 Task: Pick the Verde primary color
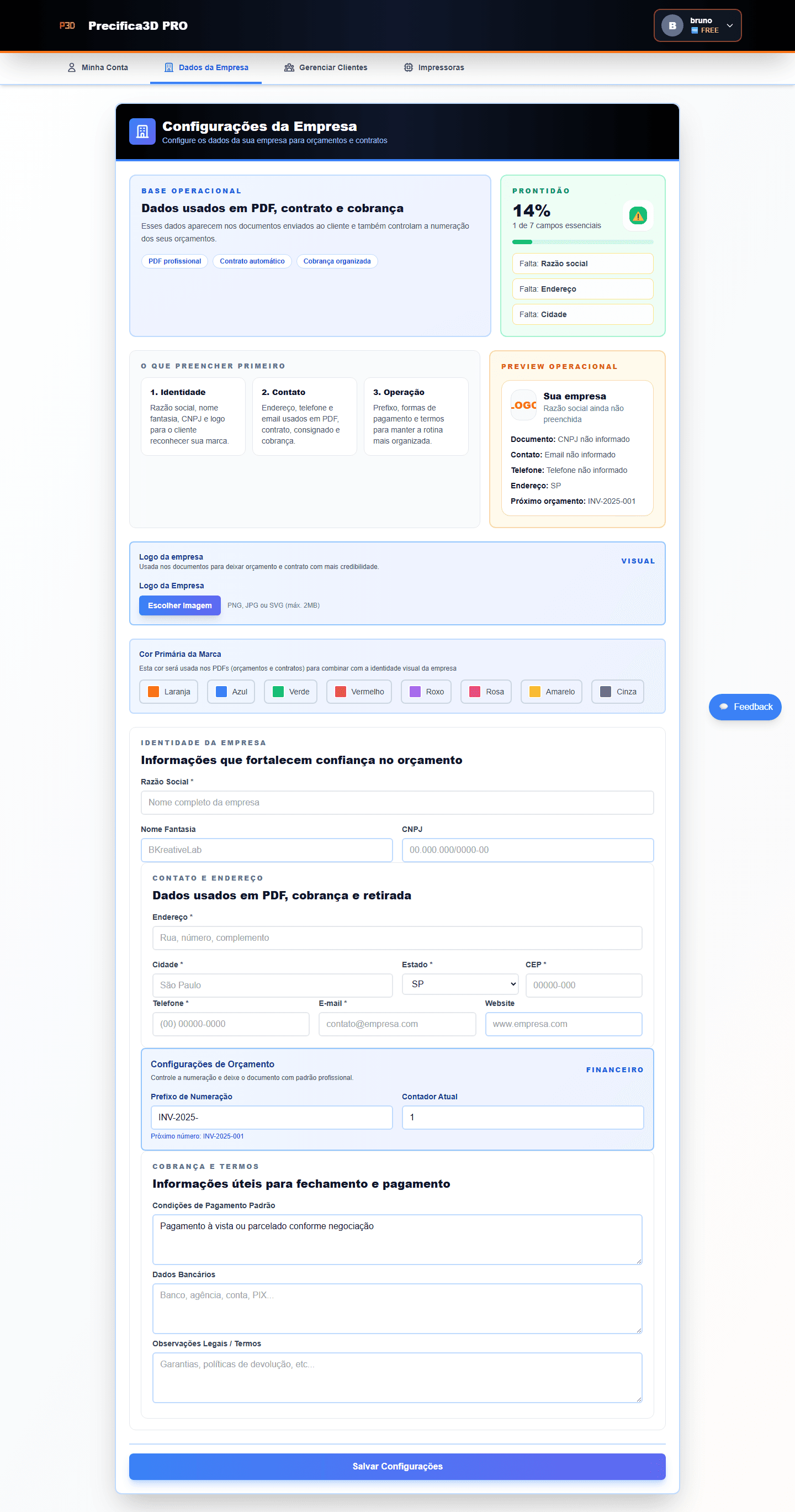290,692
